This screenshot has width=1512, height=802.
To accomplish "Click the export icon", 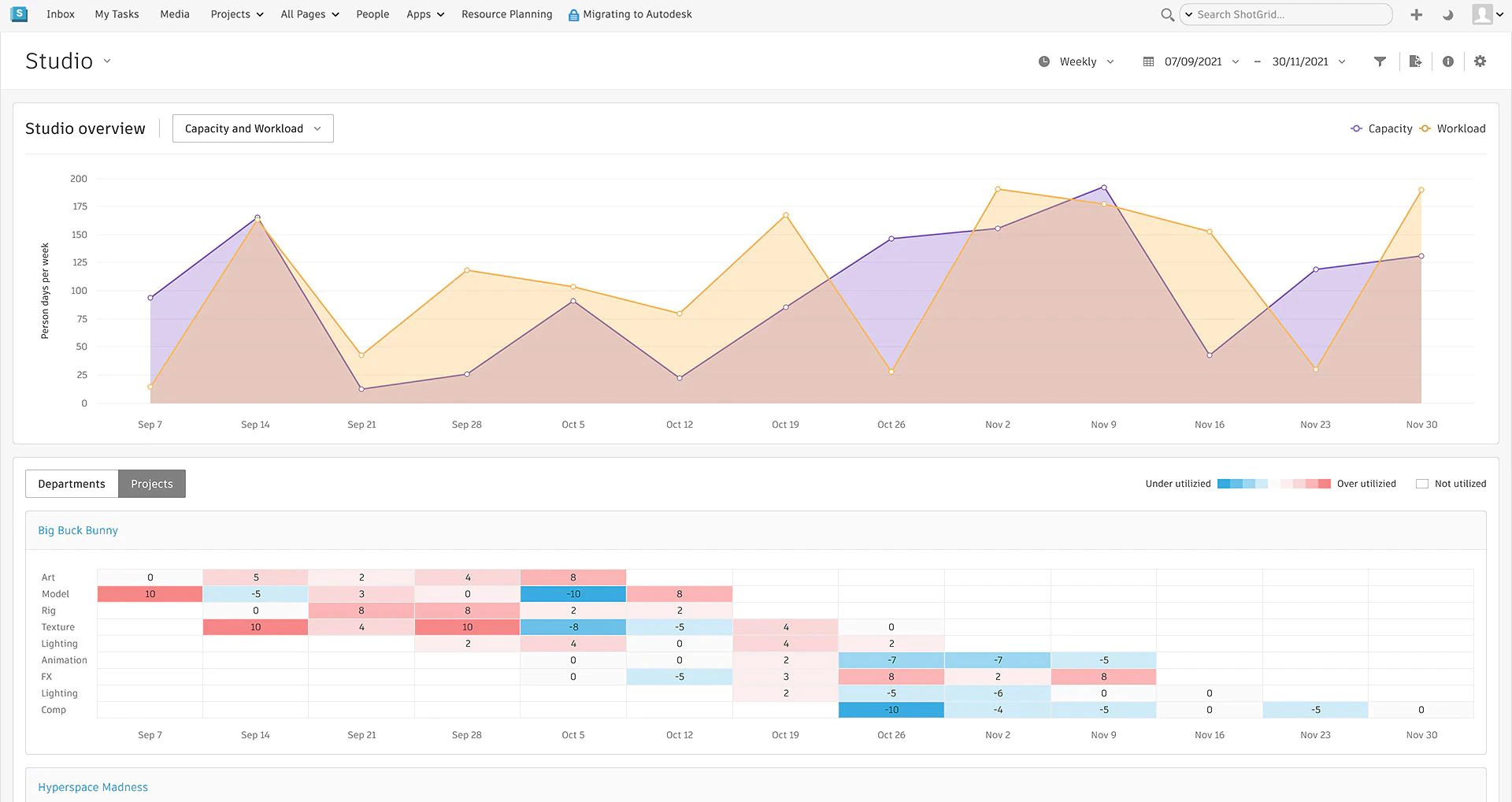I will click(x=1415, y=61).
